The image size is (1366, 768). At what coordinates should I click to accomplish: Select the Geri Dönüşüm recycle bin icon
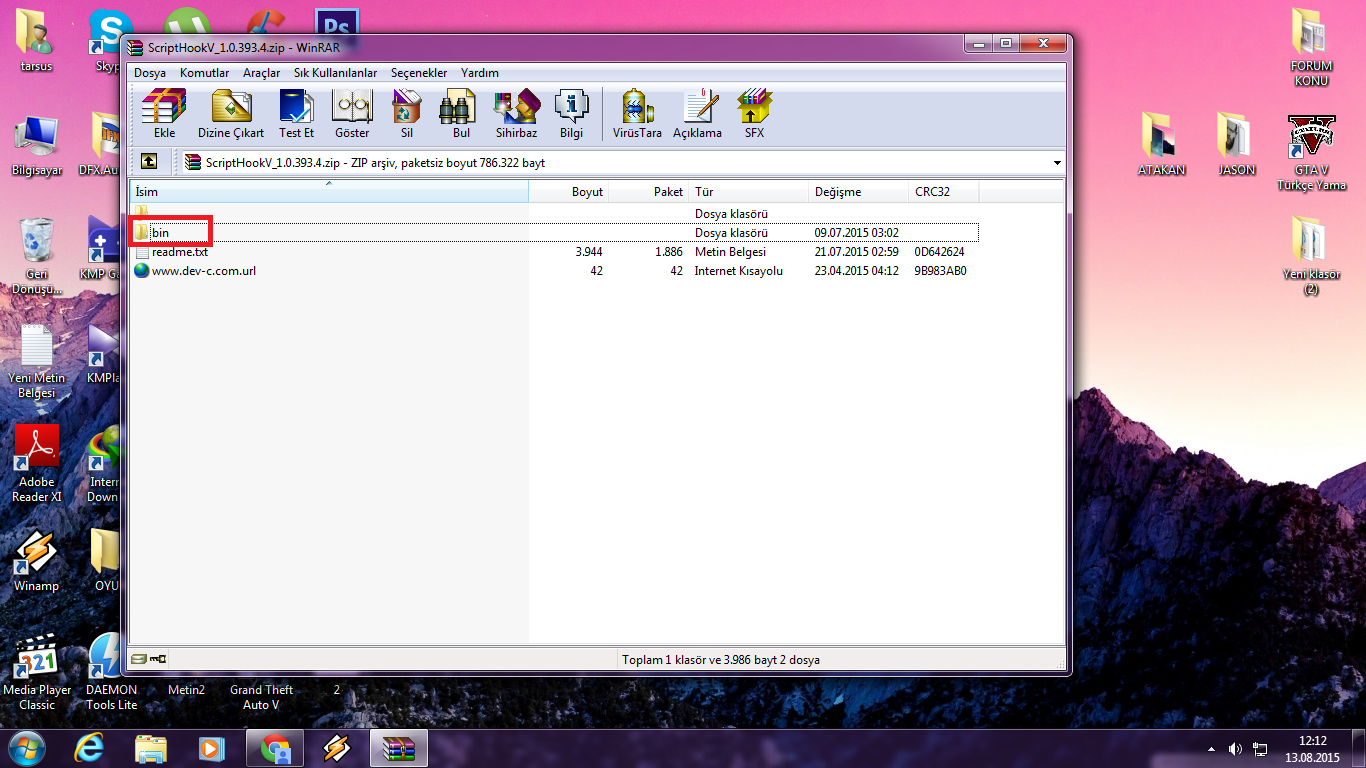[37, 256]
